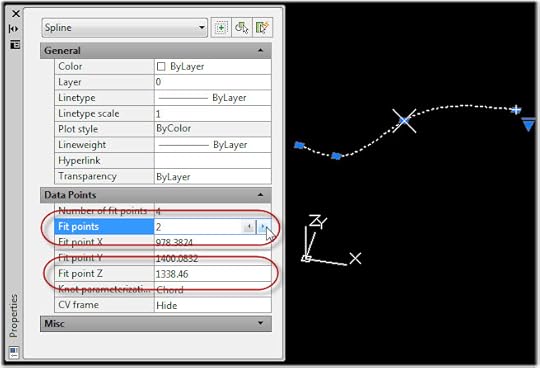Go to previous fit point arrow

tap(248, 227)
